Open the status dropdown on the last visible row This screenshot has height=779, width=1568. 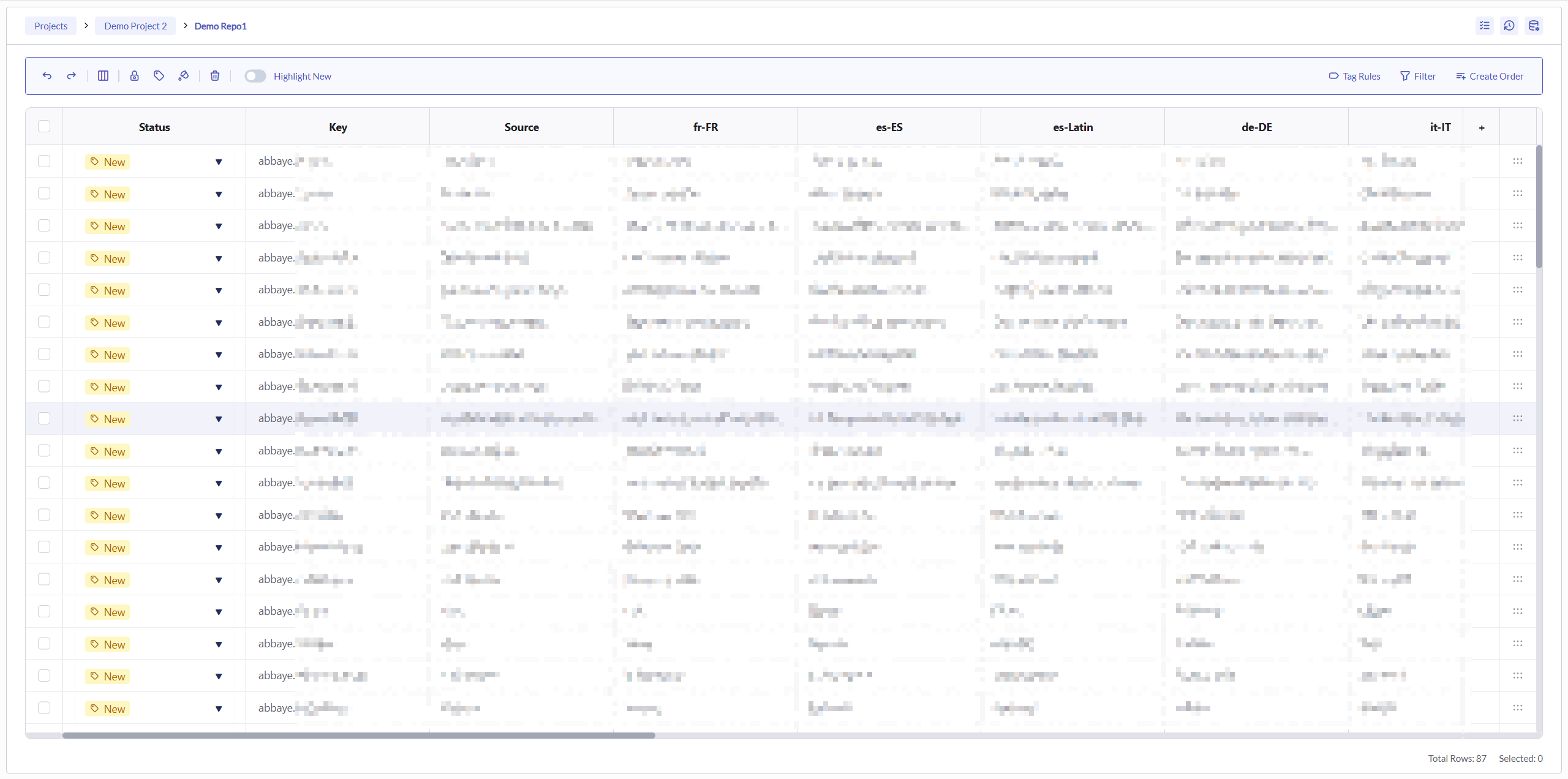pos(219,709)
